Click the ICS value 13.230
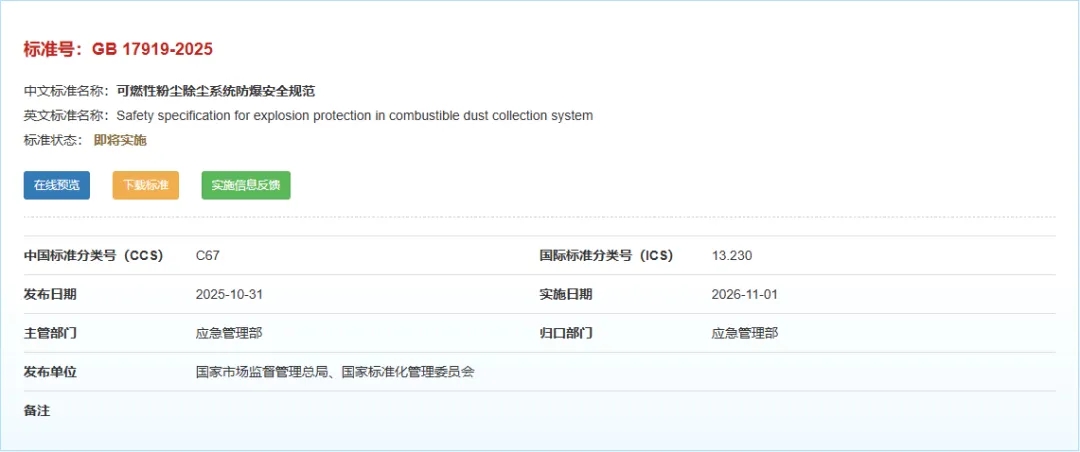The width and height of the screenshot is (1080, 452). [x=731, y=255]
